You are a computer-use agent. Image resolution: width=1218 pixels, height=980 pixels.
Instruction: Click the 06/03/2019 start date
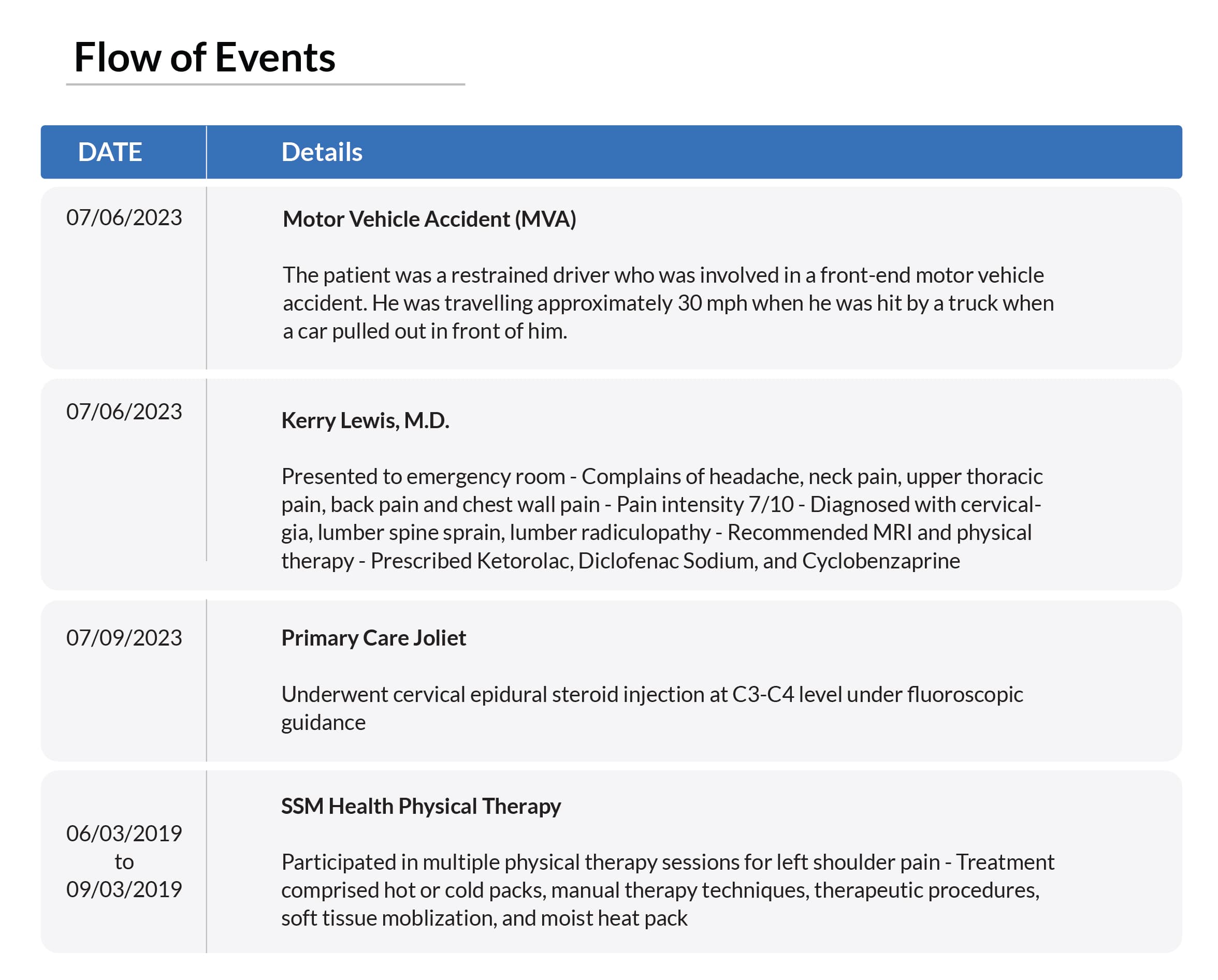pyautogui.click(x=124, y=833)
